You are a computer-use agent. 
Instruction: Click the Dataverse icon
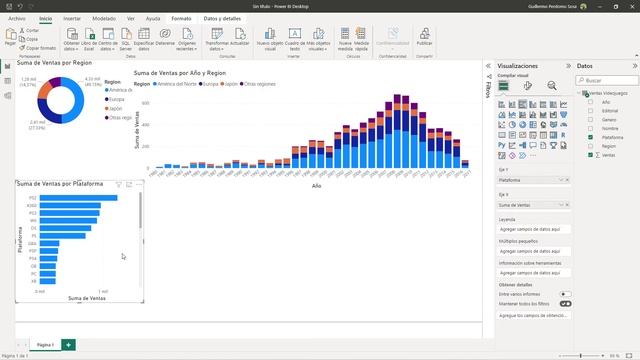165,33
